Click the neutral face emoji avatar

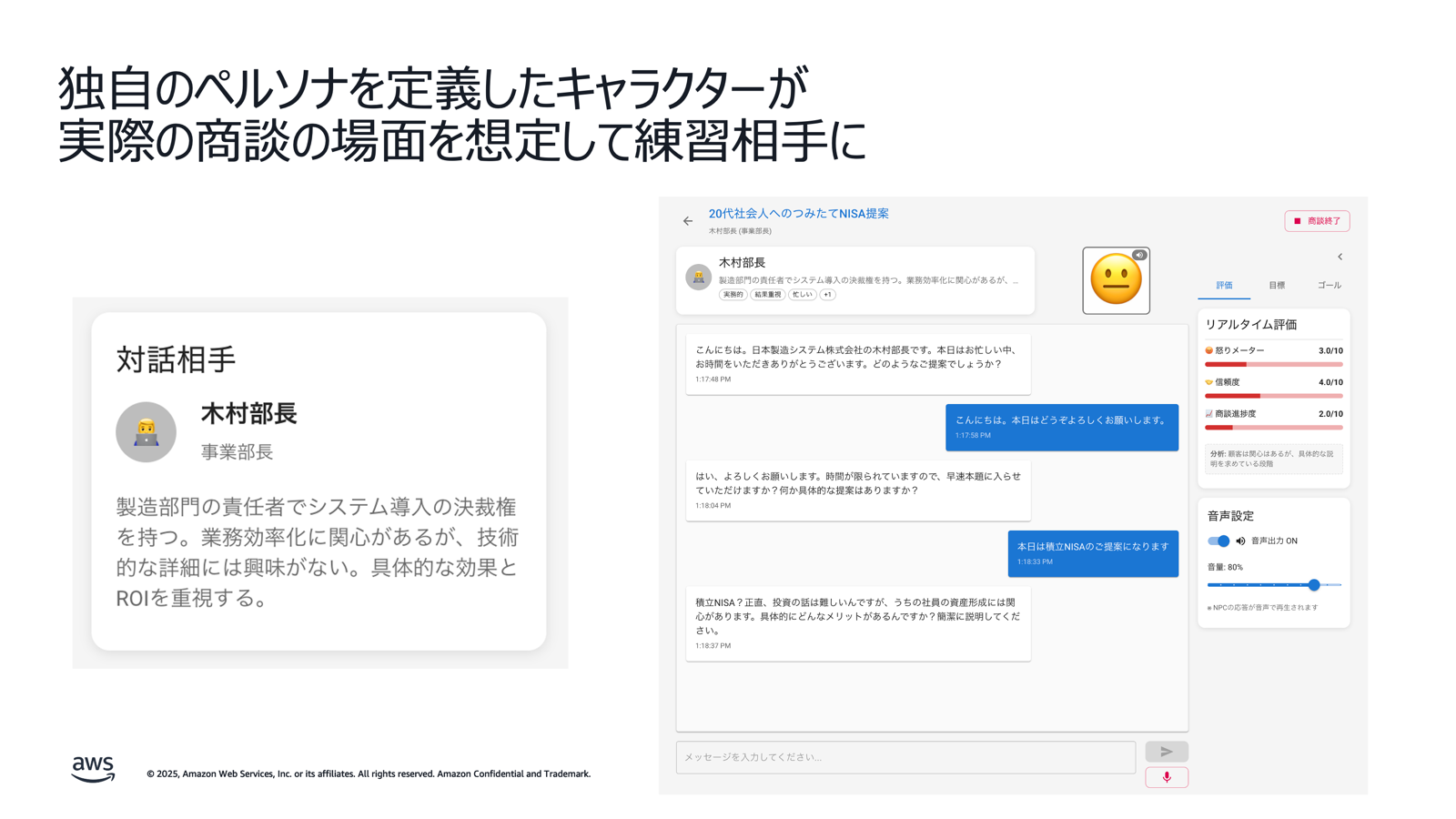pos(1116,281)
